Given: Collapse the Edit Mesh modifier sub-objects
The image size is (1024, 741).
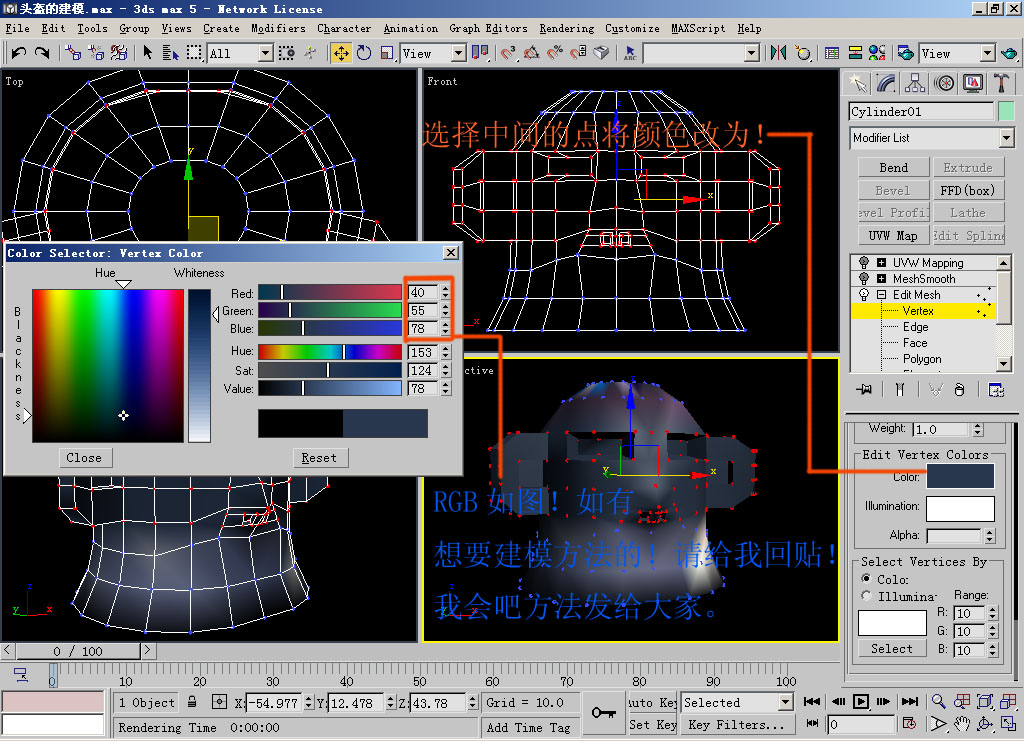Looking at the screenshot, I should point(882,295).
